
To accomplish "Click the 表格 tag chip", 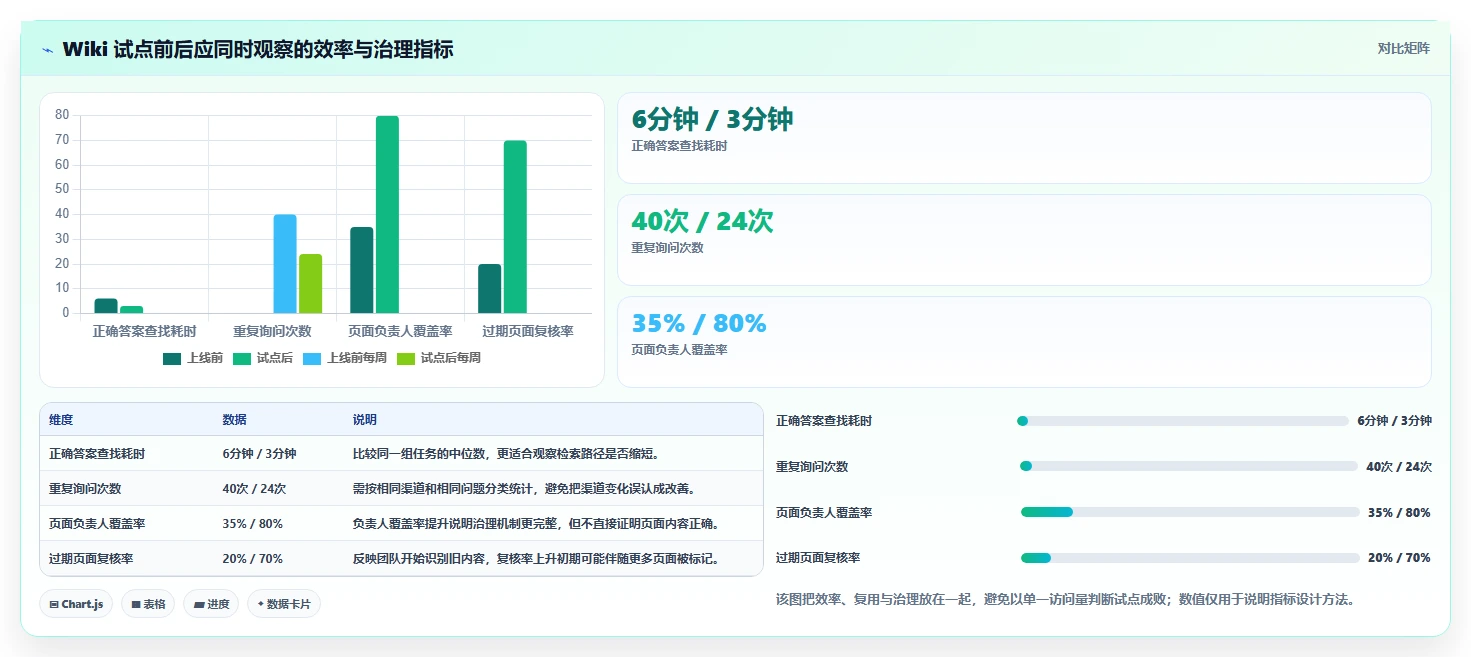I will tap(148, 604).
